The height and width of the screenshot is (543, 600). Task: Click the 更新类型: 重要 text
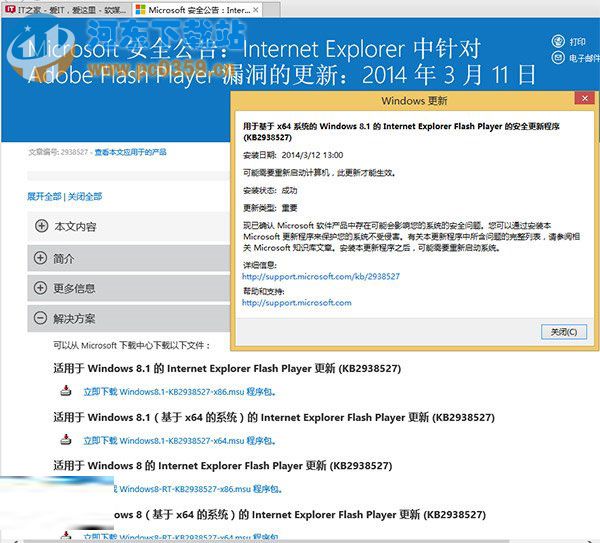(x=270, y=208)
